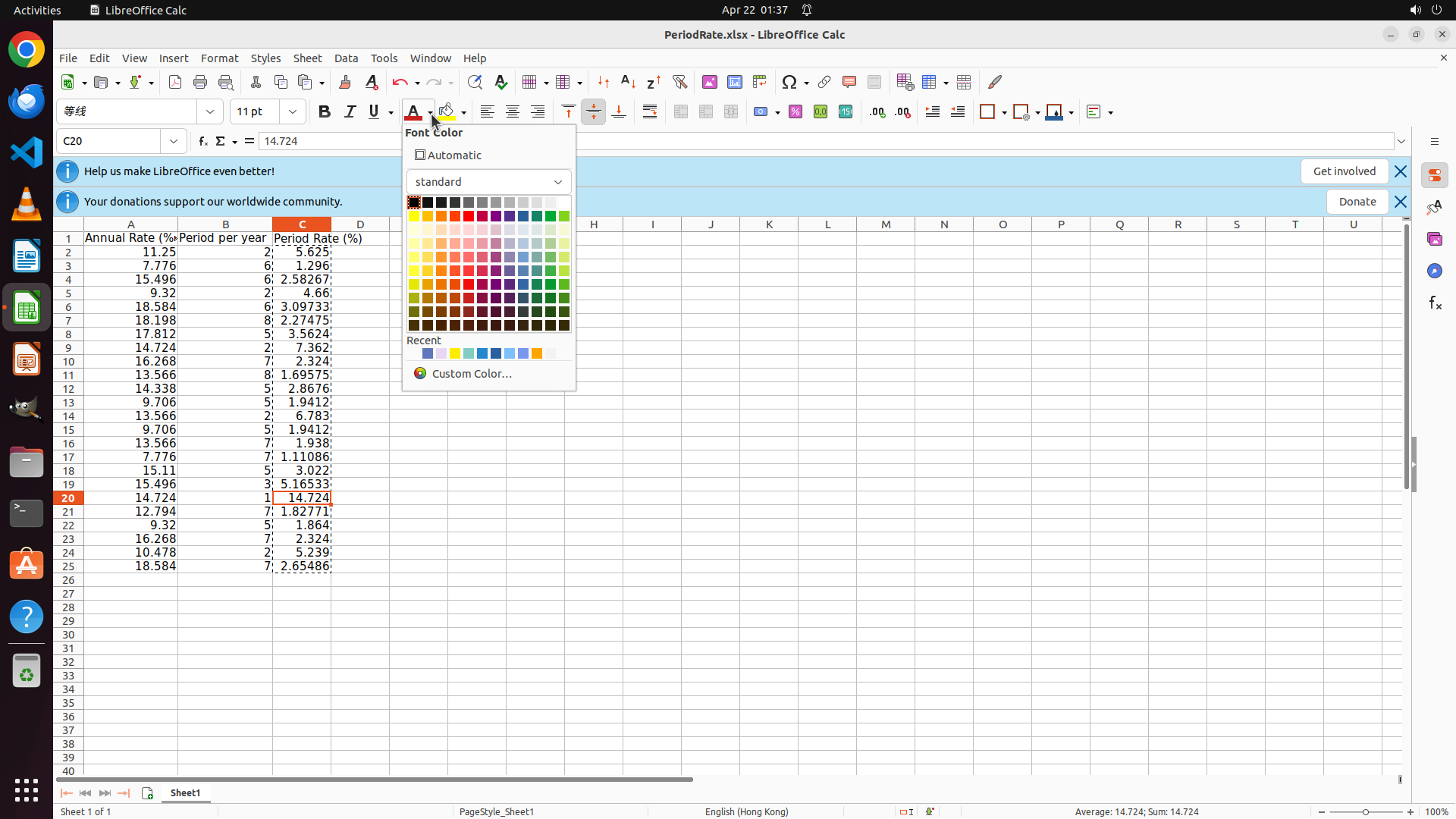Export directly as PDF icon
The height and width of the screenshot is (819, 1456).
175,82
